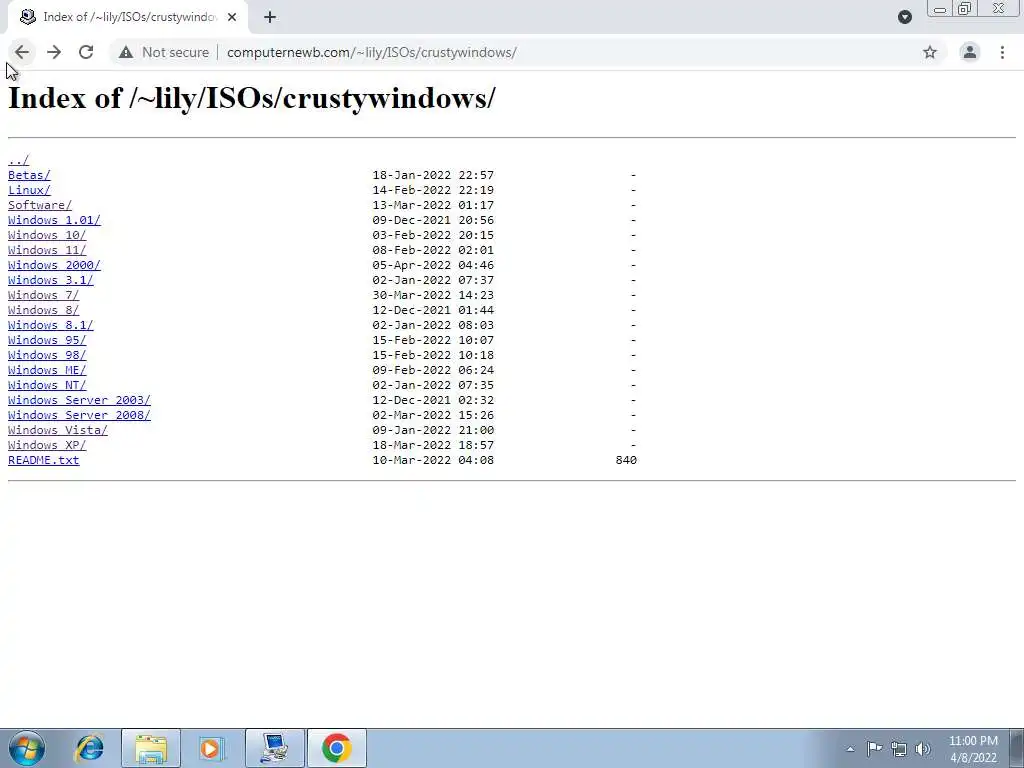The image size is (1024, 768).
Task: Open the Windows 2000/ folder link
Action: point(54,265)
